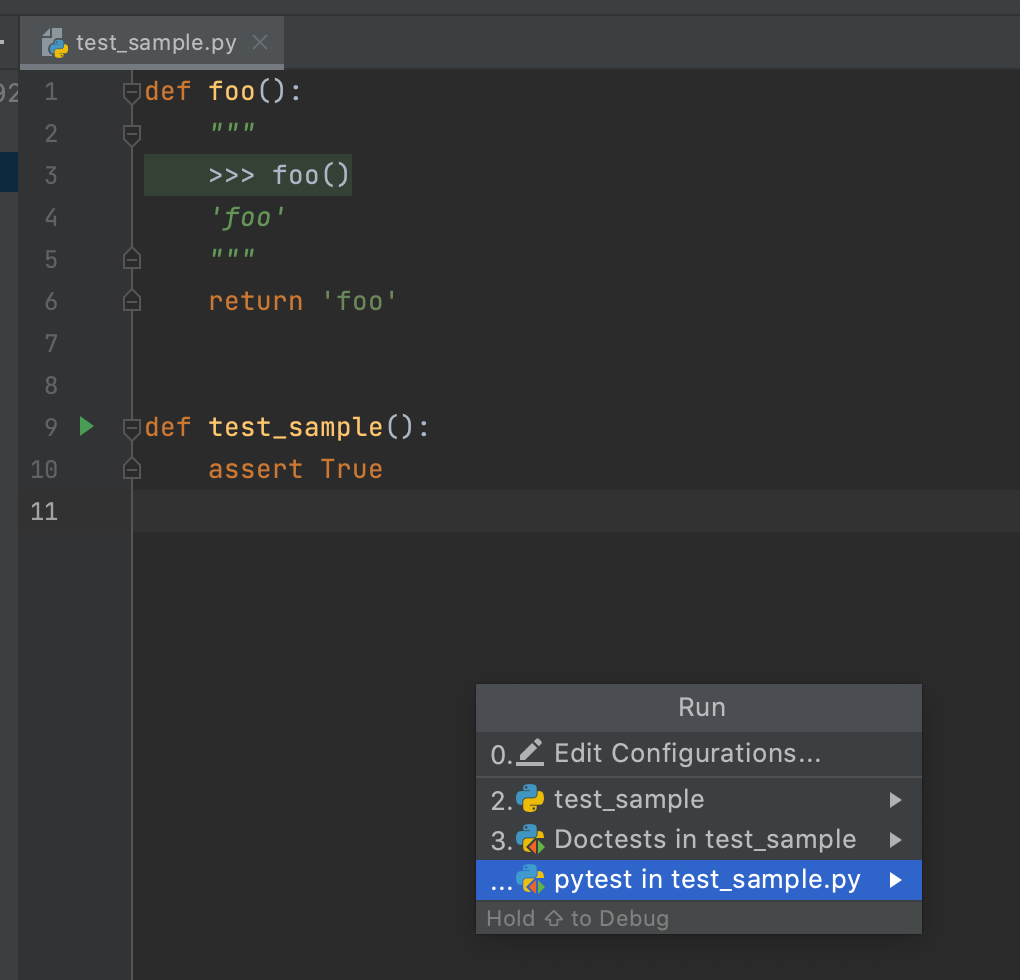This screenshot has width=1020, height=980.
Task: Collapse the docstring fold marker on line 2
Action: pos(131,133)
